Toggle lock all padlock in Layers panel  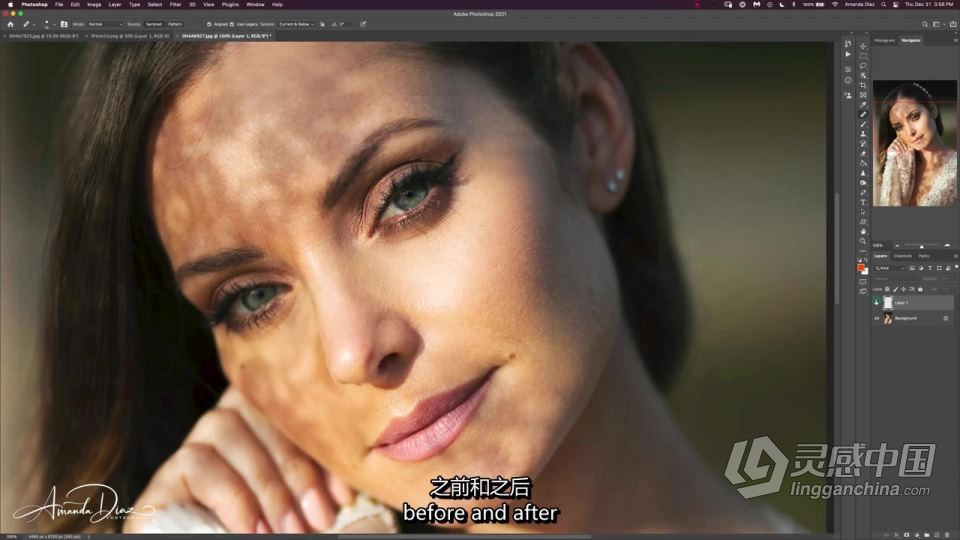pos(920,289)
